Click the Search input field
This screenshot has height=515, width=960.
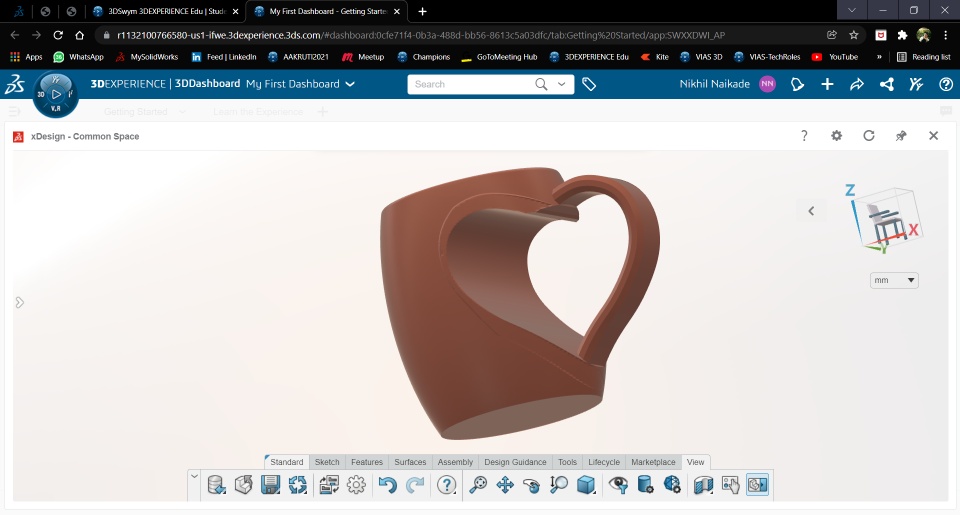click(468, 84)
